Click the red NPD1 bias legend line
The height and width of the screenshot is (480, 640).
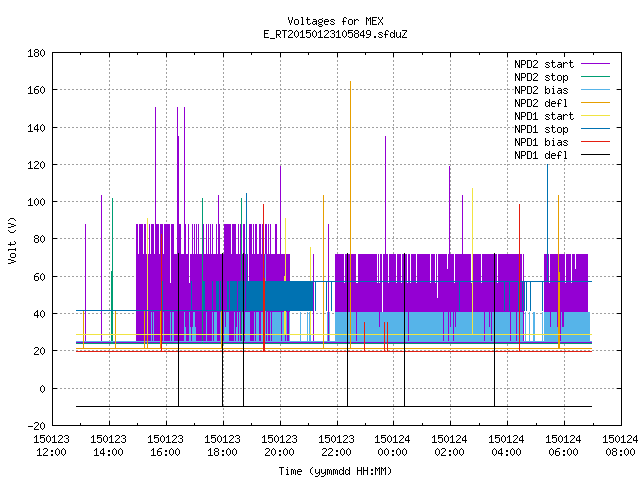click(x=595, y=142)
